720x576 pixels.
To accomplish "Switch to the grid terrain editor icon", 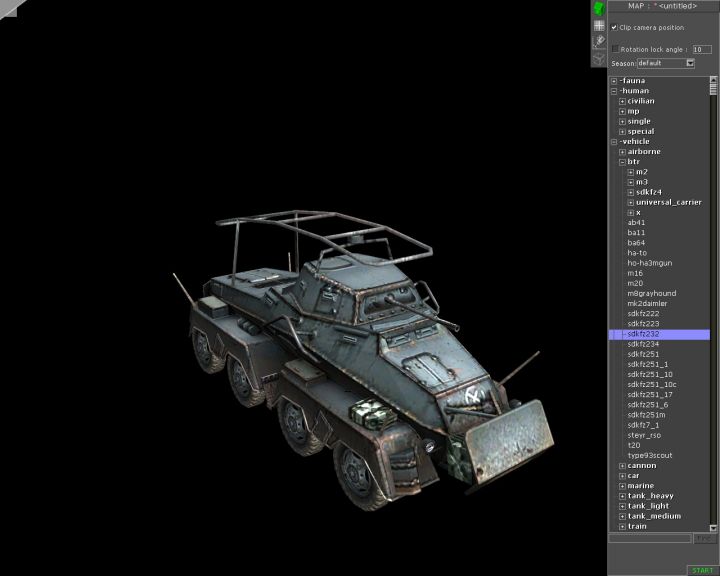I will (599, 26).
